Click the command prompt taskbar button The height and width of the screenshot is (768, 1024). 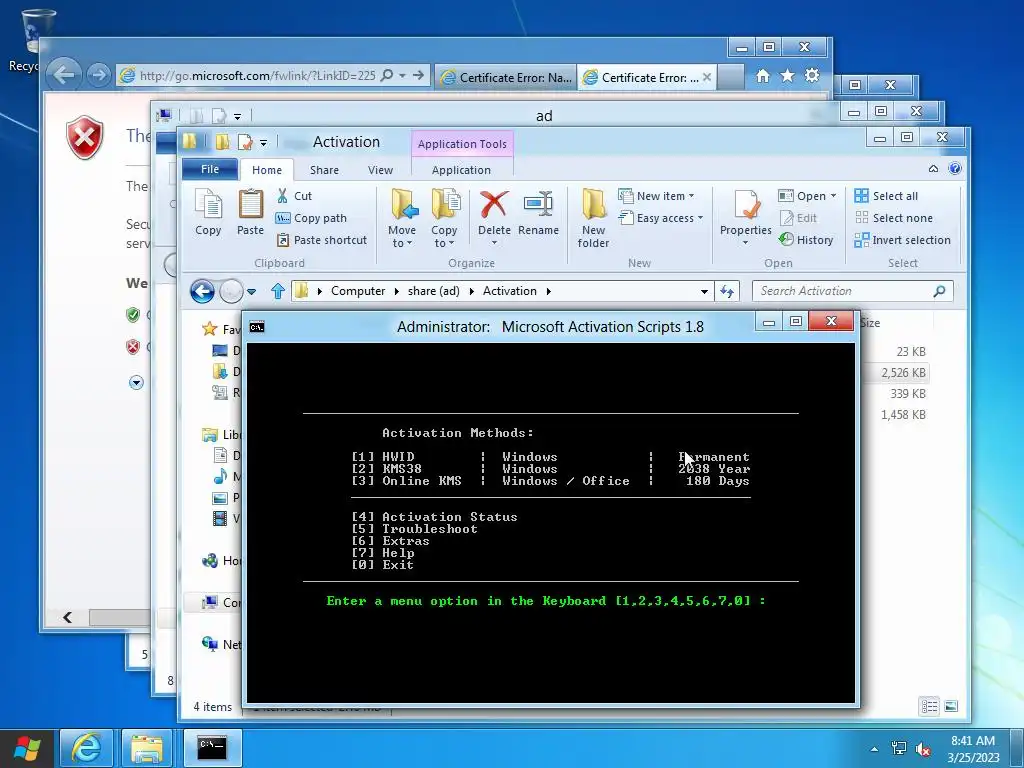click(x=212, y=748)
